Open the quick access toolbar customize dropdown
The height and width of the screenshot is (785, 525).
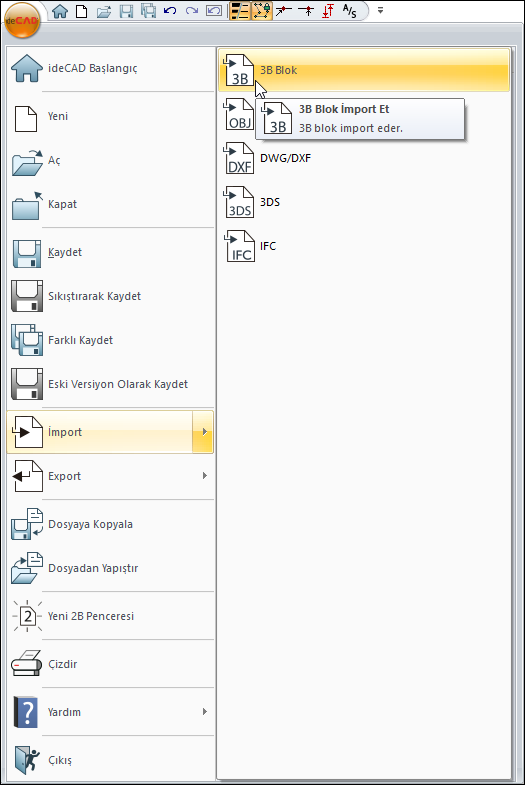pos(380,11)
